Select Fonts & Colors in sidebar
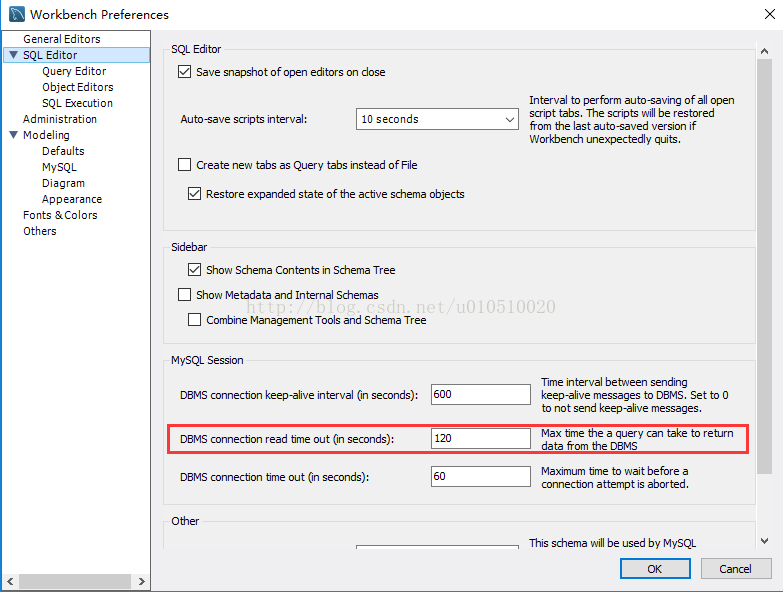The height and width of the screenshot is (592, 783). point(60,215)
